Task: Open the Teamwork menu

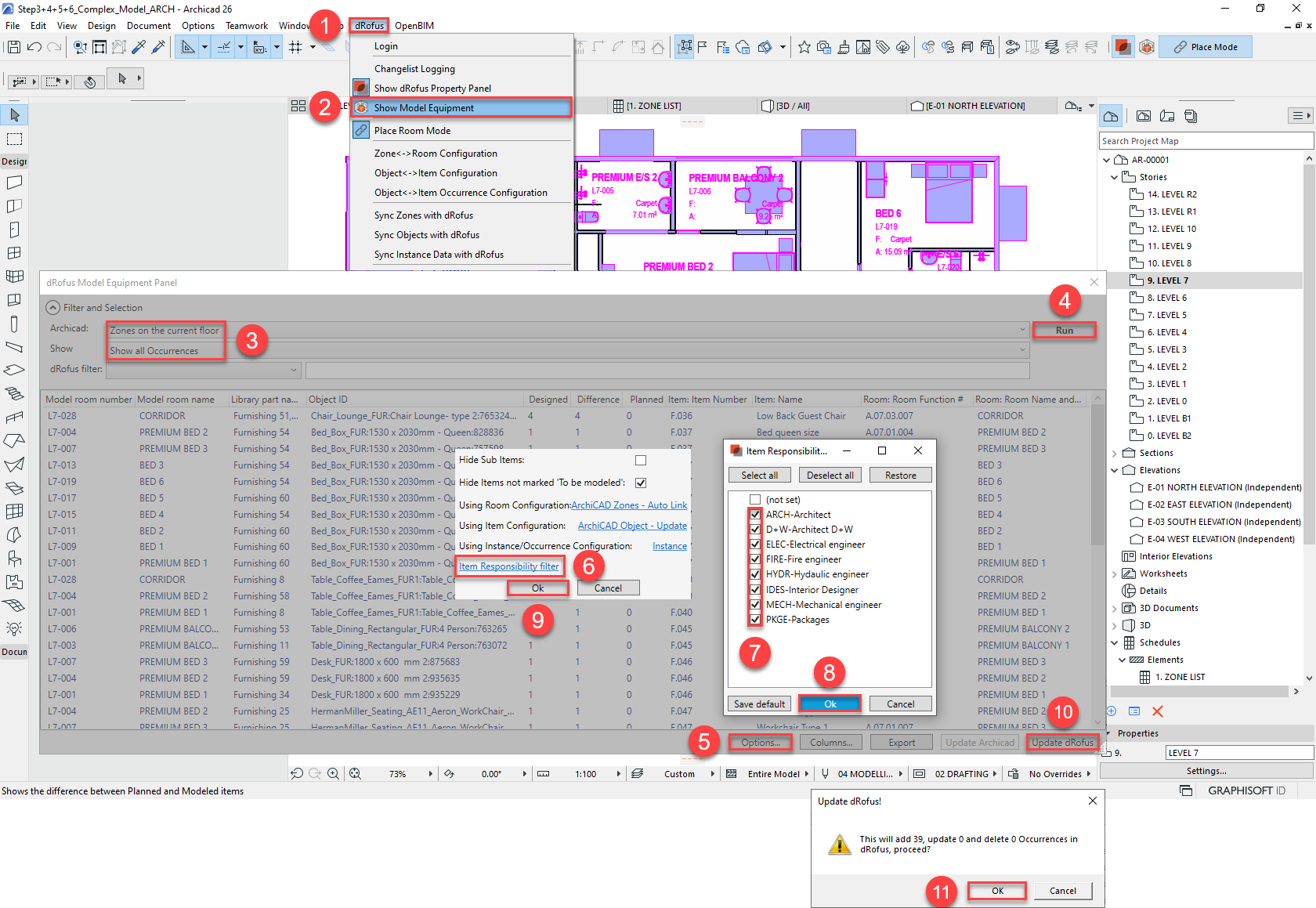Action: pyautogui.click(x=246, y=25)
